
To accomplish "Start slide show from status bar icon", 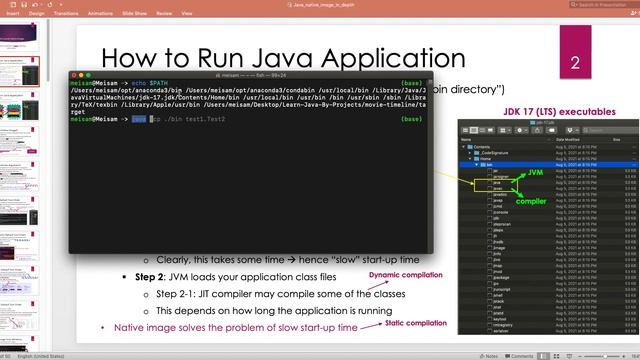I will [x=569, y=356].
